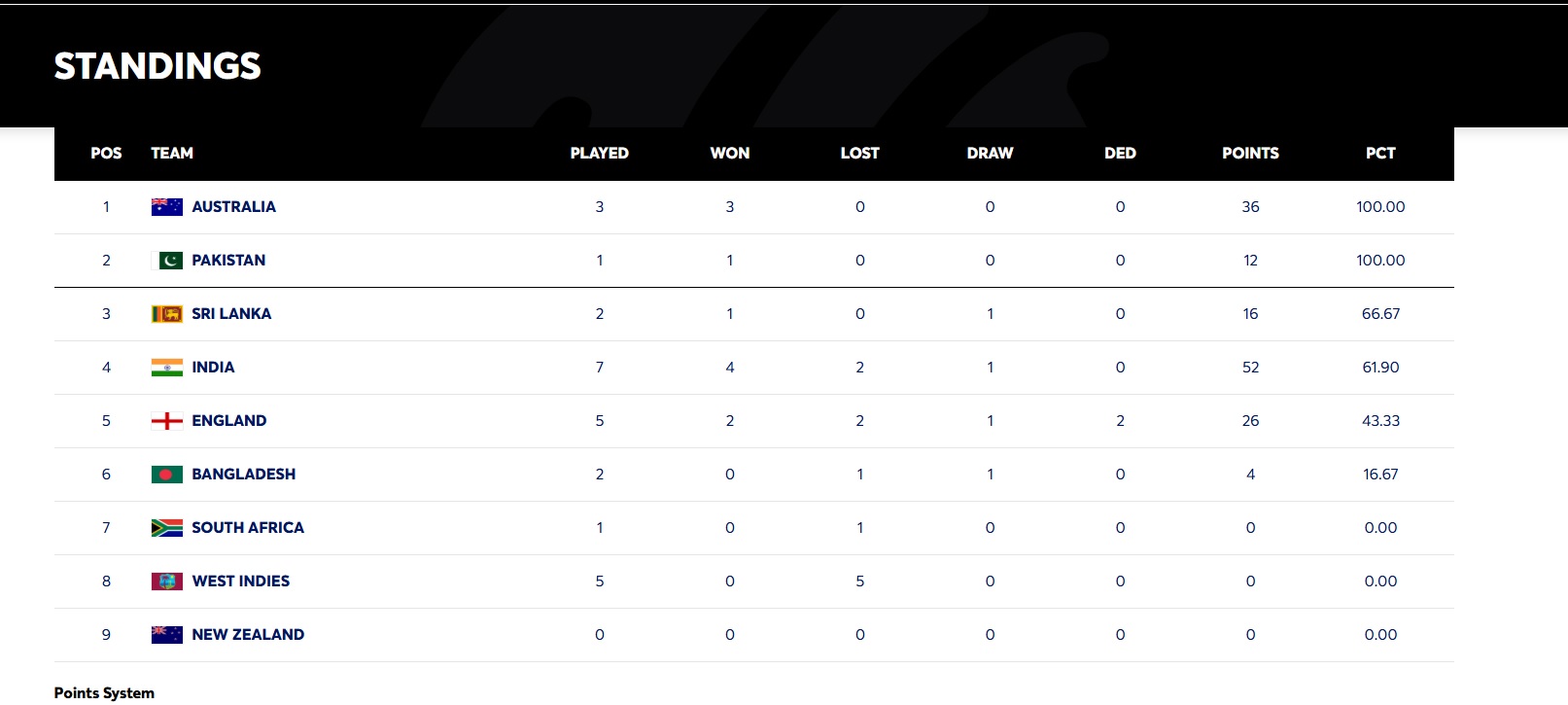
Task: Click the England flag icon
Action: 167,421
